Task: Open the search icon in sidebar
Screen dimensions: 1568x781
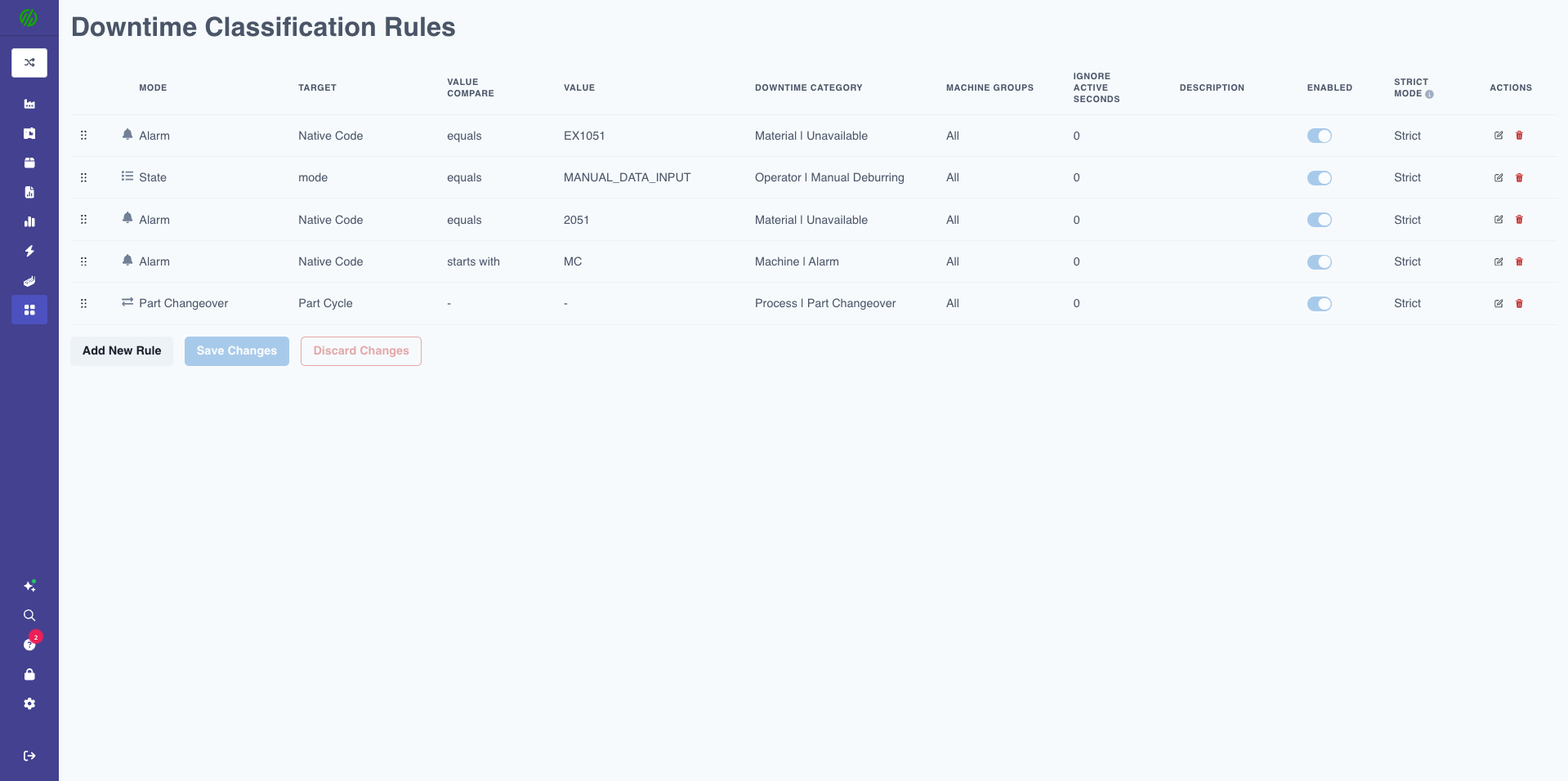Action: pyautogui.click(x=29, y=615)
